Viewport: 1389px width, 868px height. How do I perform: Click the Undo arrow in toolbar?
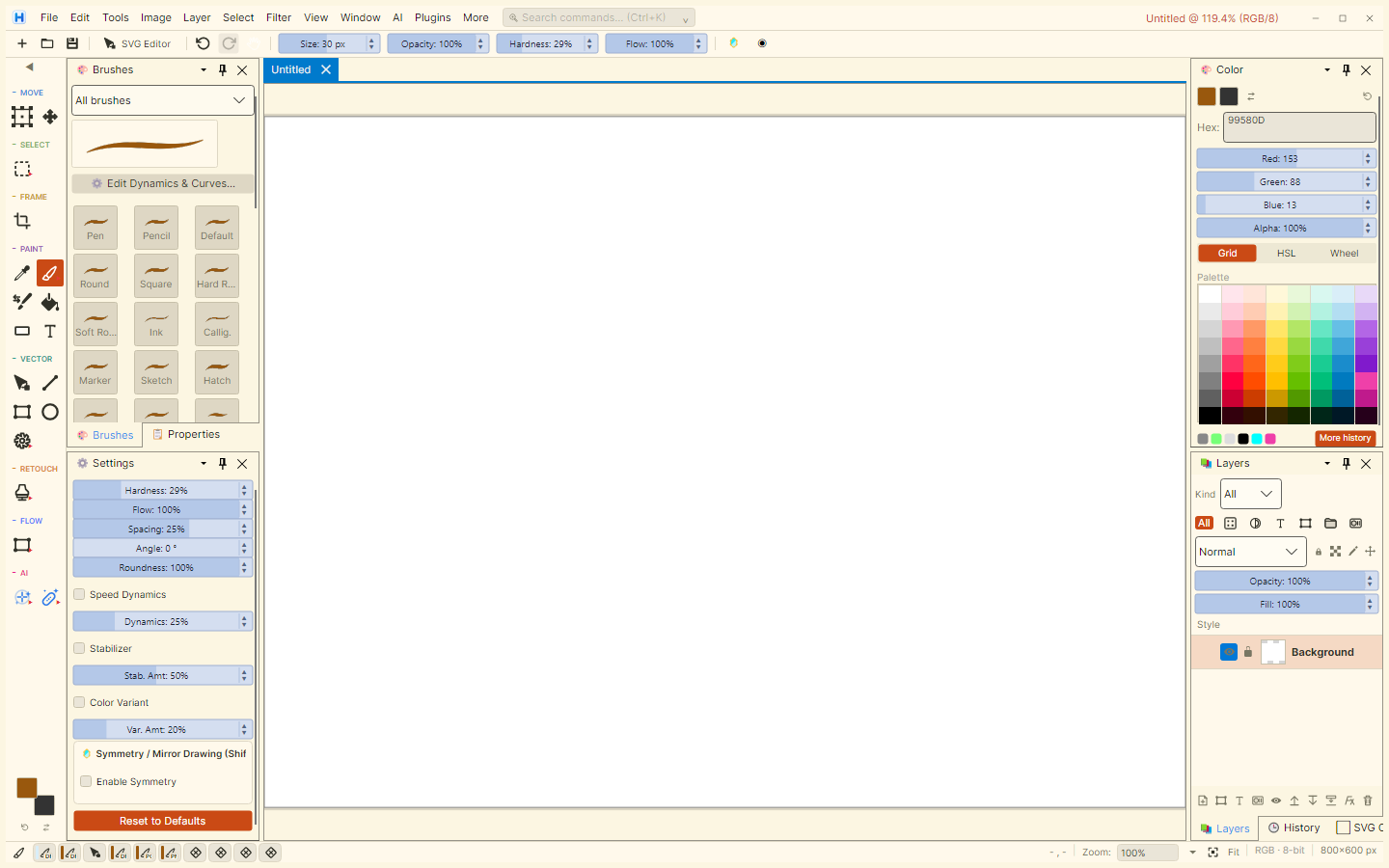click(203, 43)
